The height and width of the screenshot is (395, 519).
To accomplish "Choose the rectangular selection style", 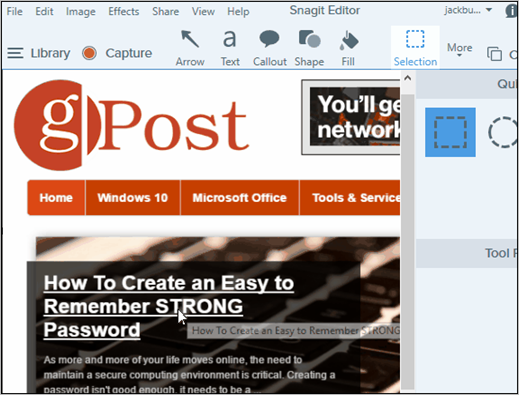I will pos(450,132).
